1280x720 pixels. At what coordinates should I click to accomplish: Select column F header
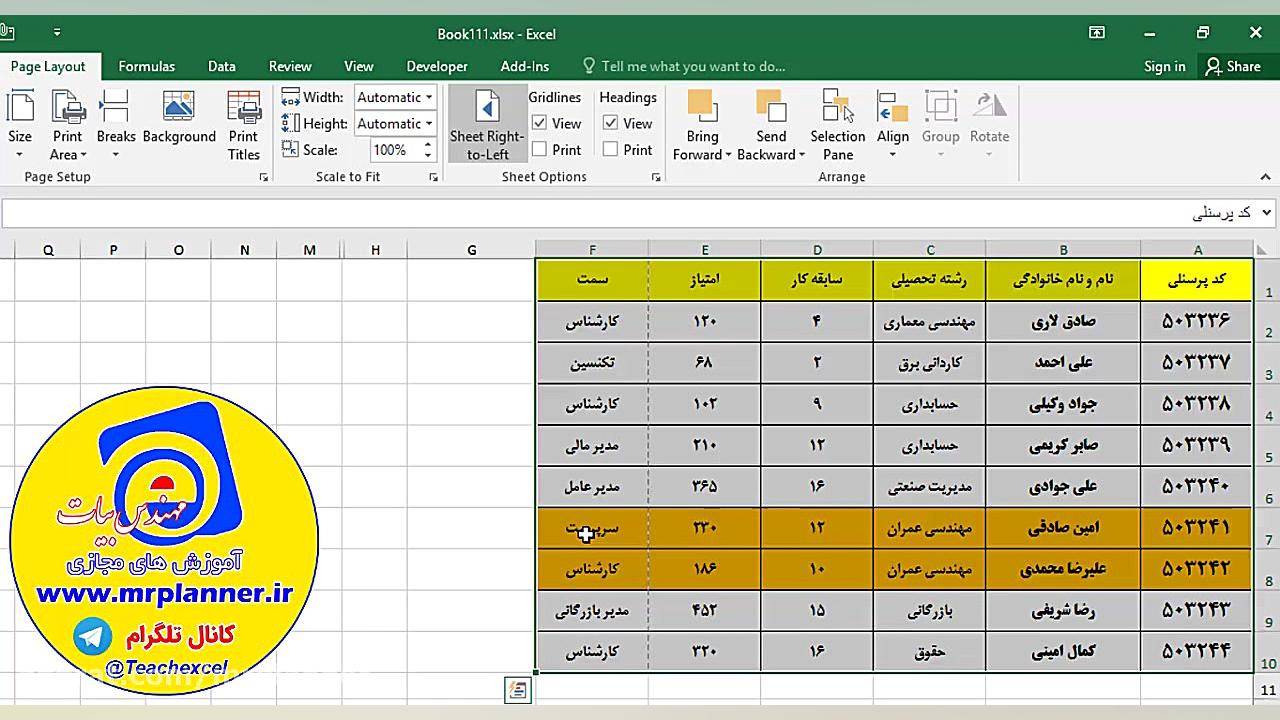[x=592, y=250]
